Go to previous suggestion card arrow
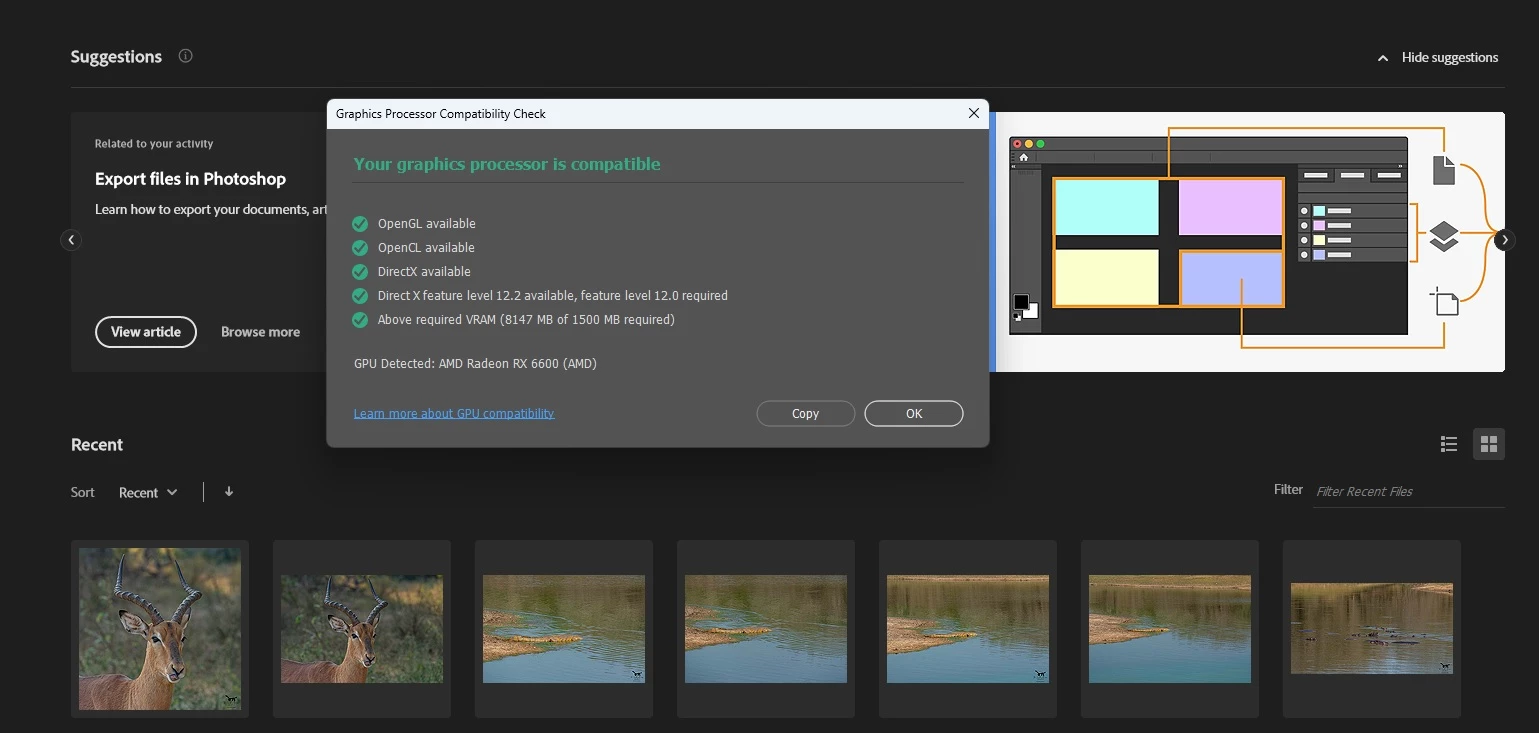The image size is (1539, 734). [x=71, y=240]
